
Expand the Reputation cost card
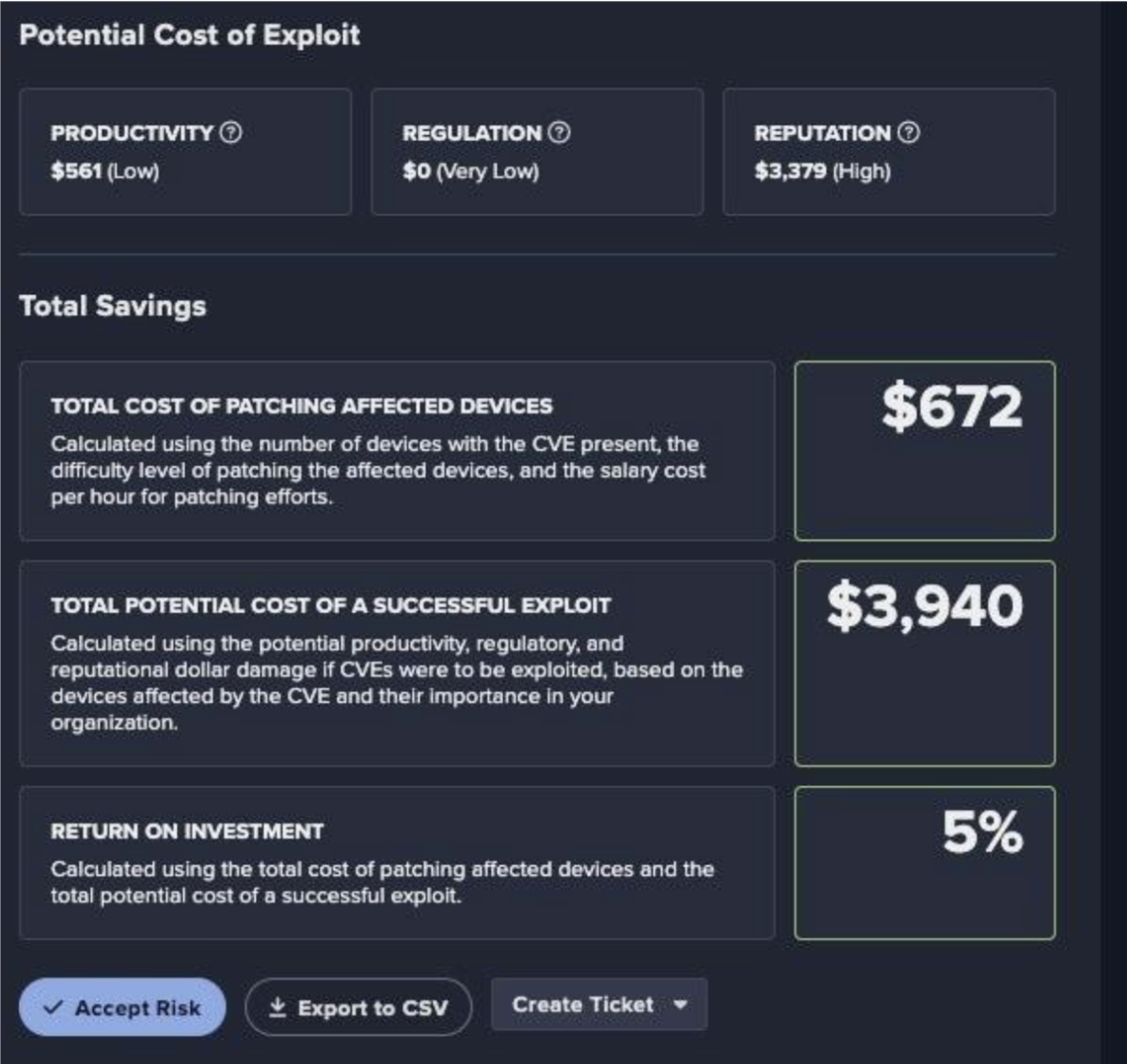(890, 152)
